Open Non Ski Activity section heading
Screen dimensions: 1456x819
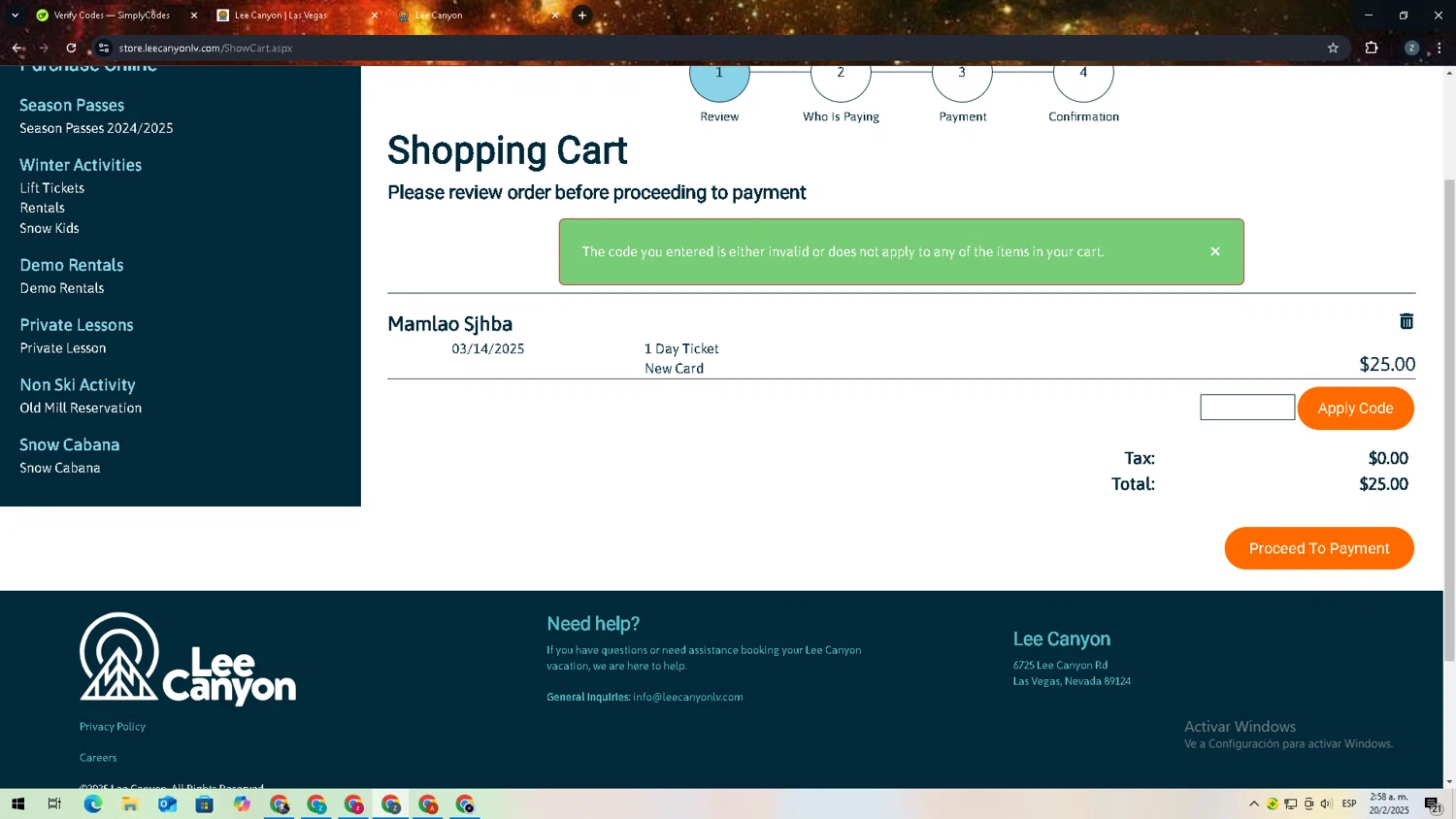(78, 385)
